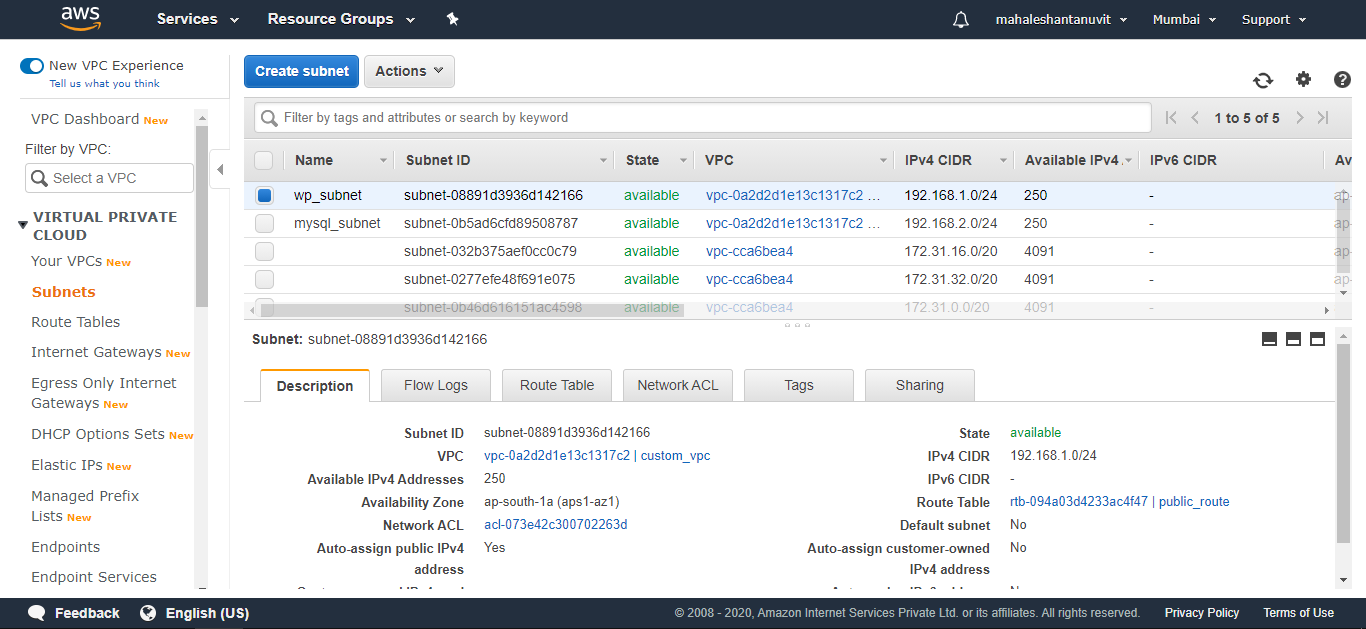Select the checkbox for mysql_subnet row
This screenshot has height=629, width=1366.
[x=264, y=223]
